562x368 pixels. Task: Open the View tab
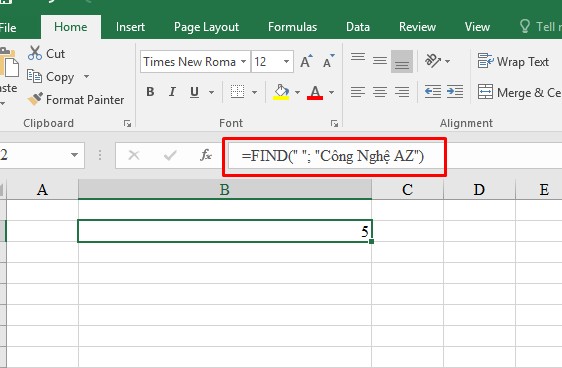(x=477, y=27)
